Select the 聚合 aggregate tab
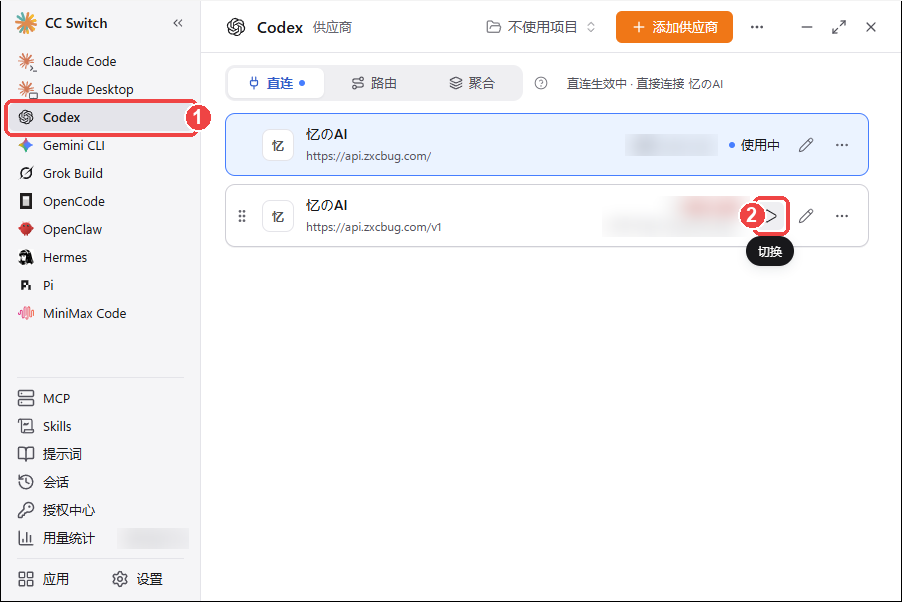Viewport: 902px width, 602px height. click(472, 83)
